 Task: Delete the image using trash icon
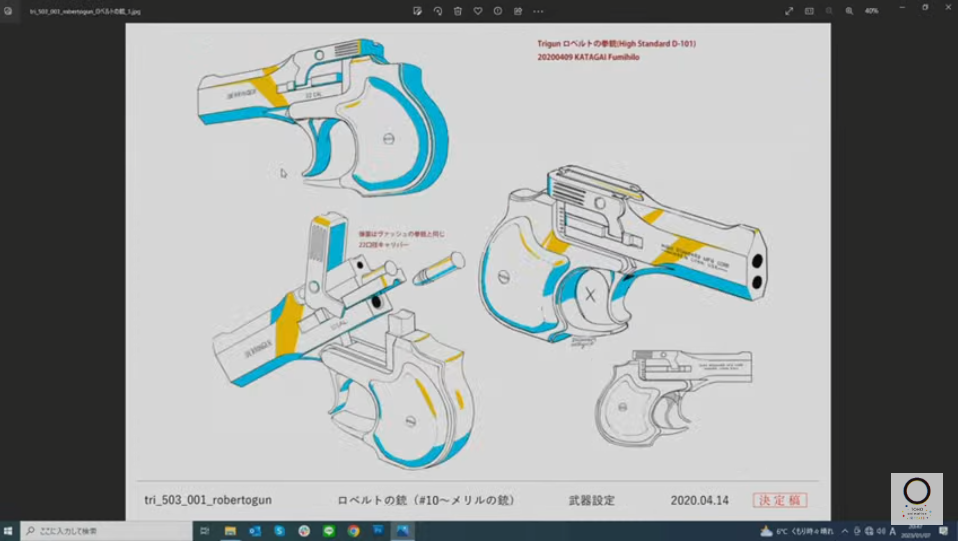(x=458, y=11)
